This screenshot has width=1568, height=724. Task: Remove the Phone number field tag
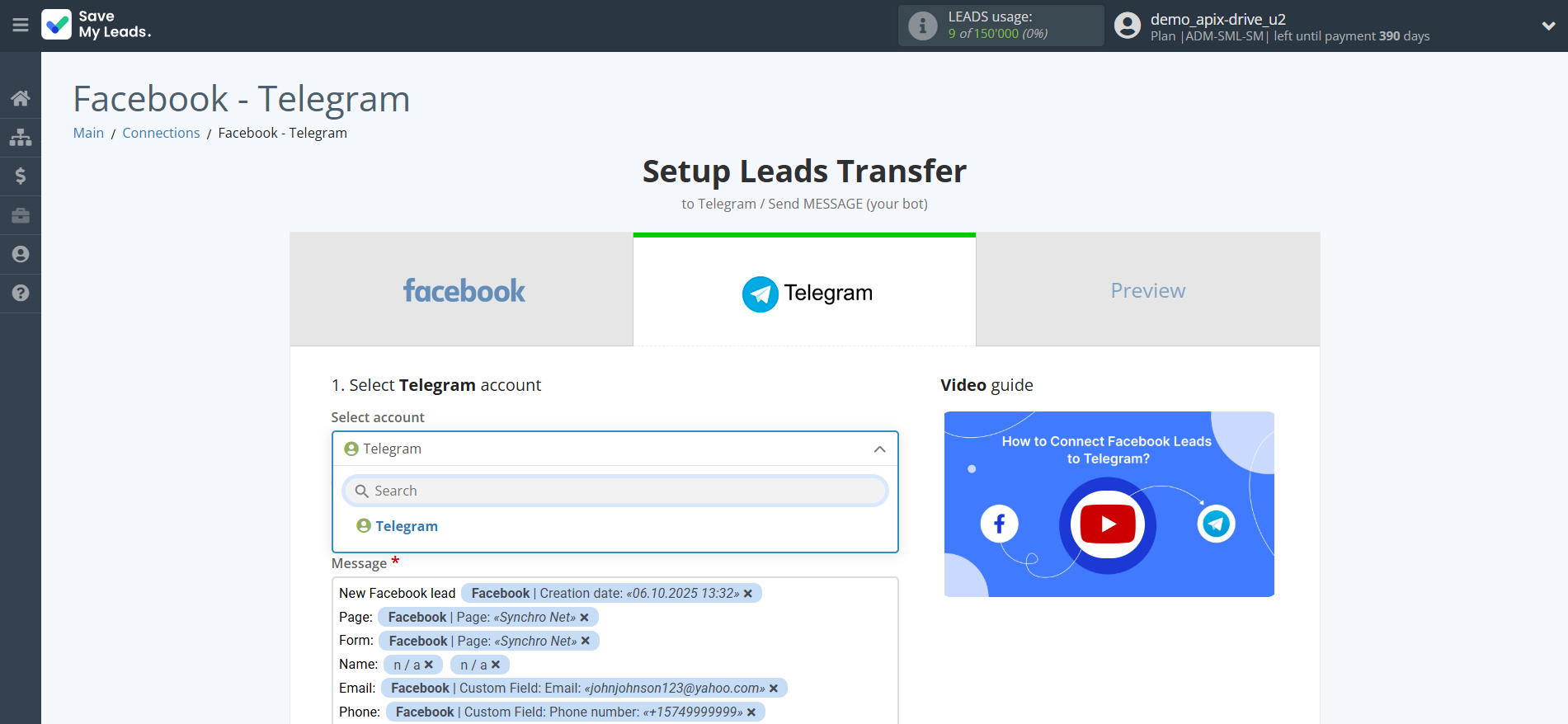click(x=751, y=712)
